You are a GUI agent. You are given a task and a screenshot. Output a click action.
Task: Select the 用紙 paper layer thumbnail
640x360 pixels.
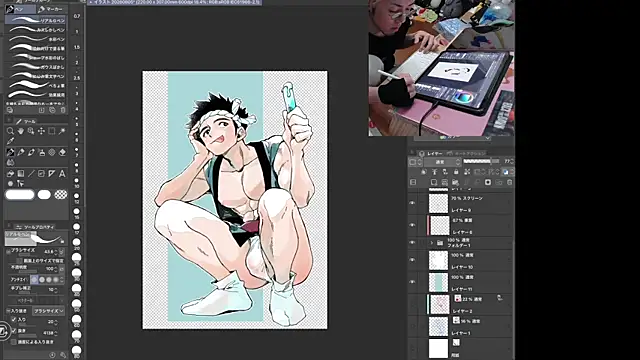tap(438, 349)
